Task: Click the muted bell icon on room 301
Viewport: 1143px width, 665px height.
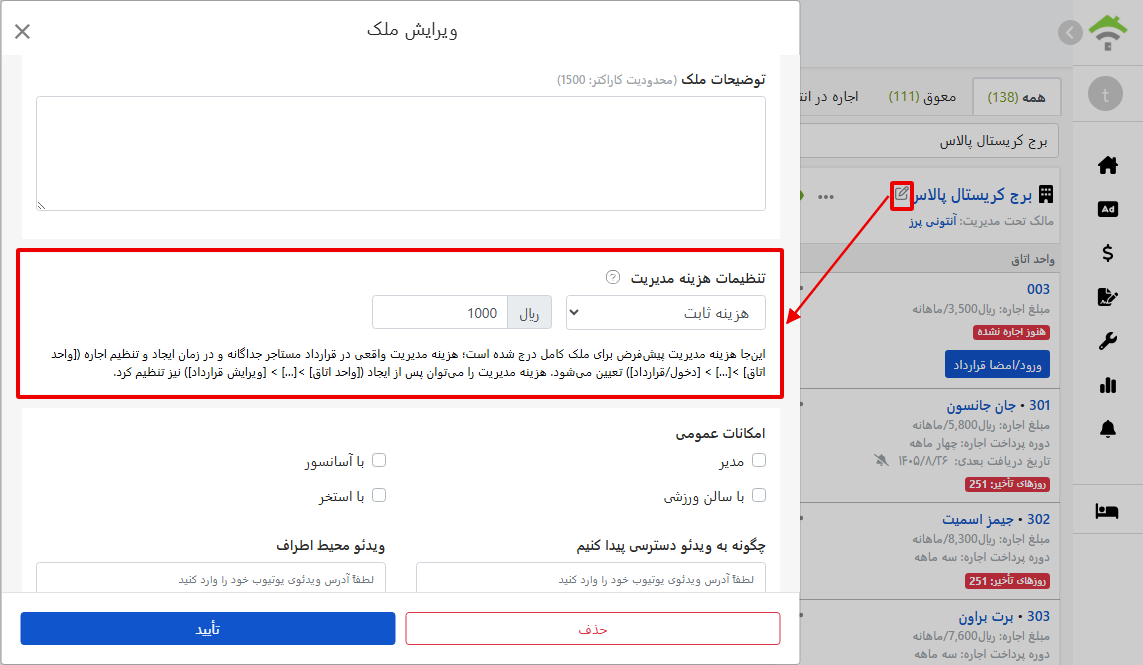Action: [x=881, y=460]
